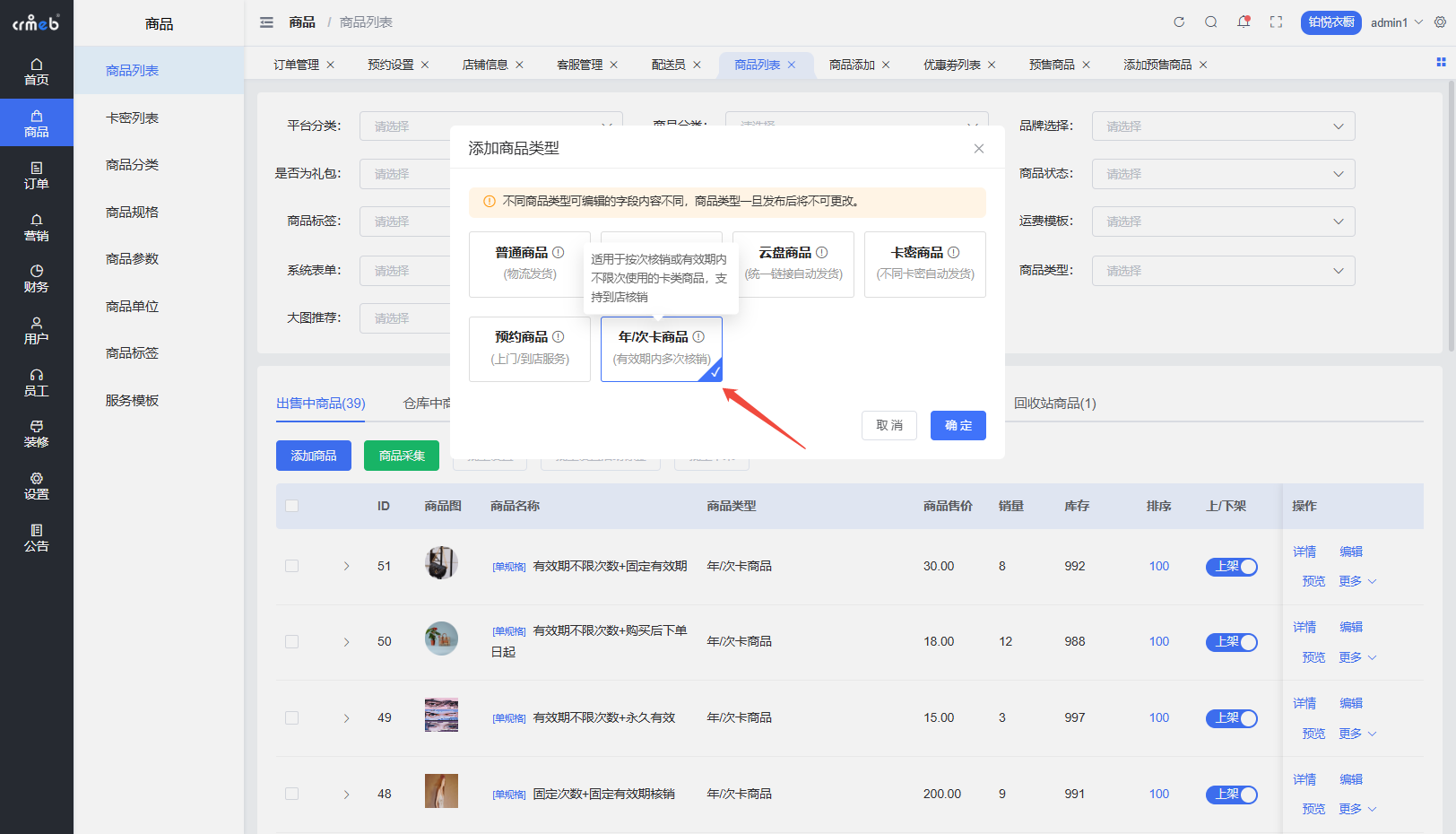This screenshot has width=1456, height=834.
Task: Click the search icon in the header
Action: (1211, 22)
